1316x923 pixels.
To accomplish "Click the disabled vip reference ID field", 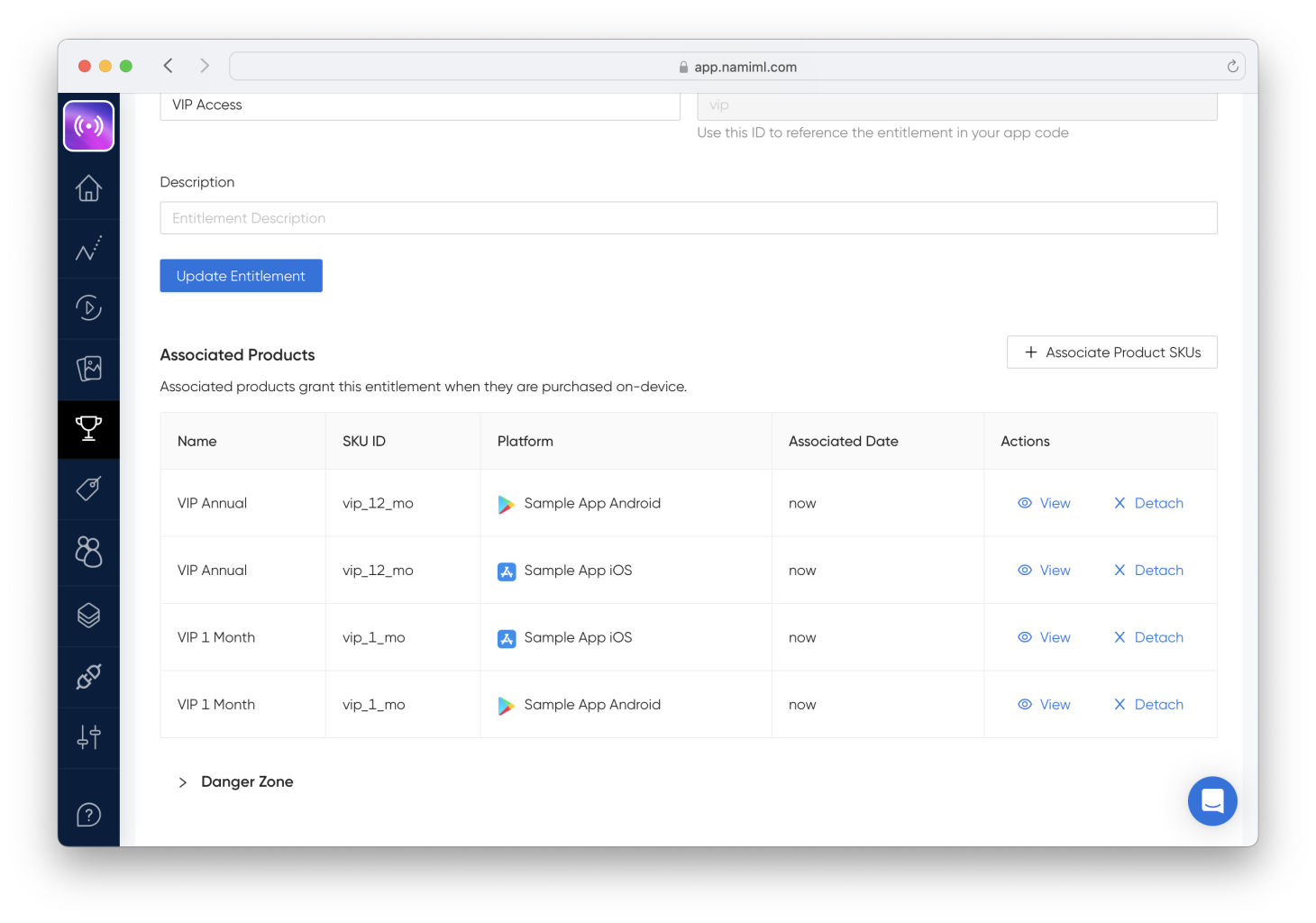I will point(957,105).
